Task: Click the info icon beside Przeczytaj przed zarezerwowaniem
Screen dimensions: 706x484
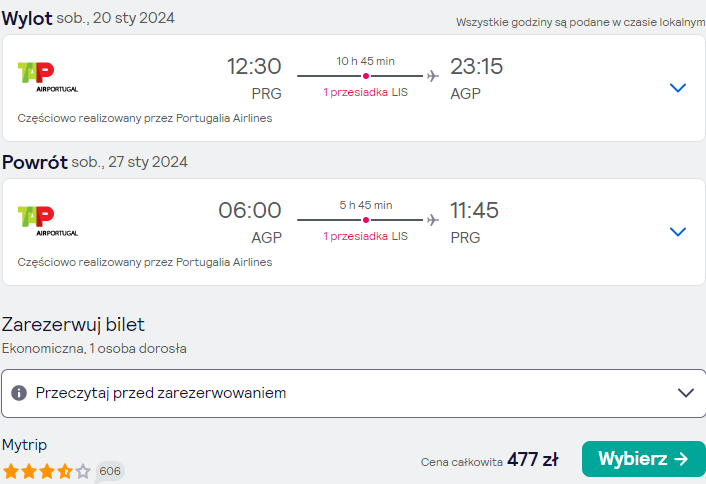Action: (19, 393)
